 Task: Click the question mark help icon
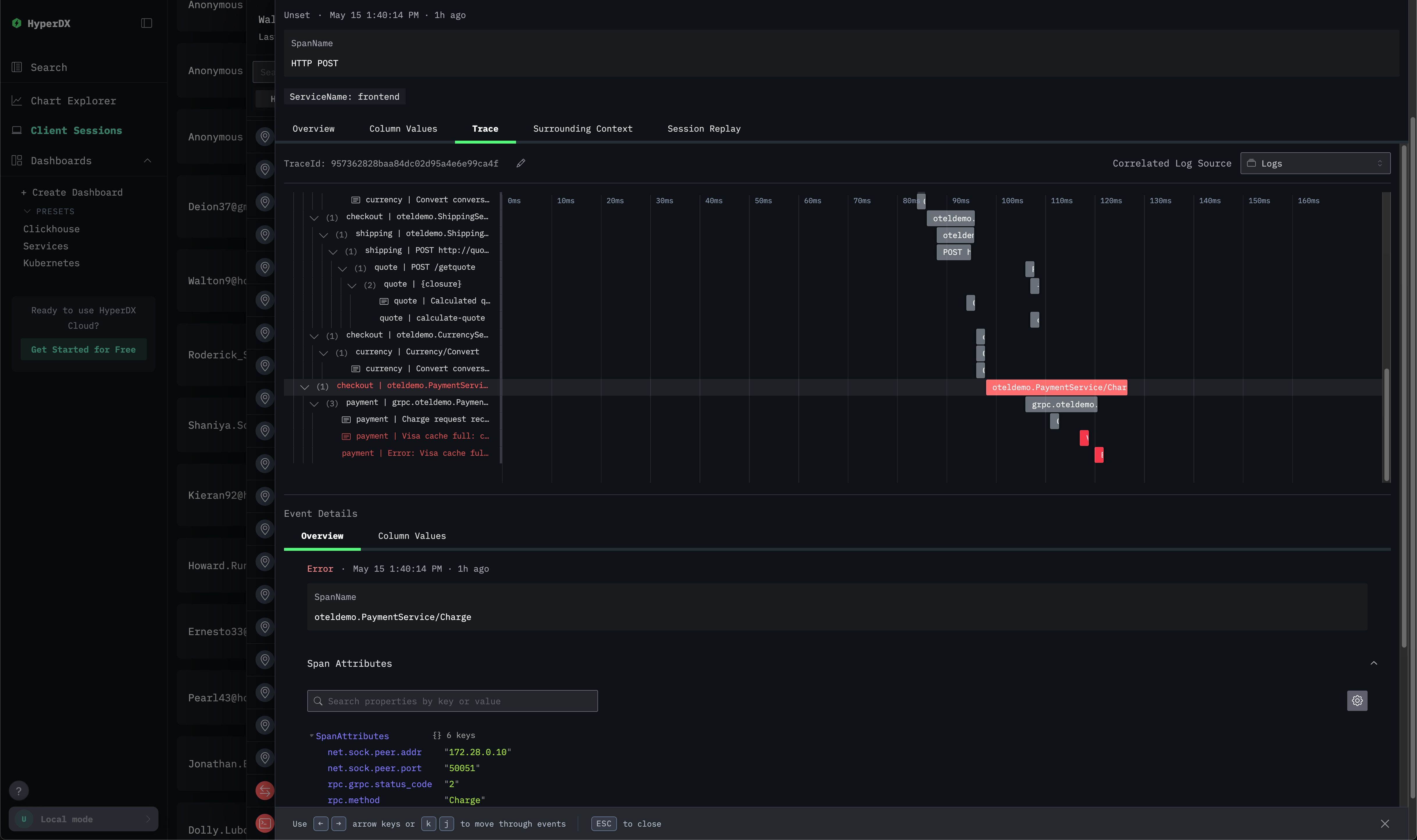[x=19, y=791]
